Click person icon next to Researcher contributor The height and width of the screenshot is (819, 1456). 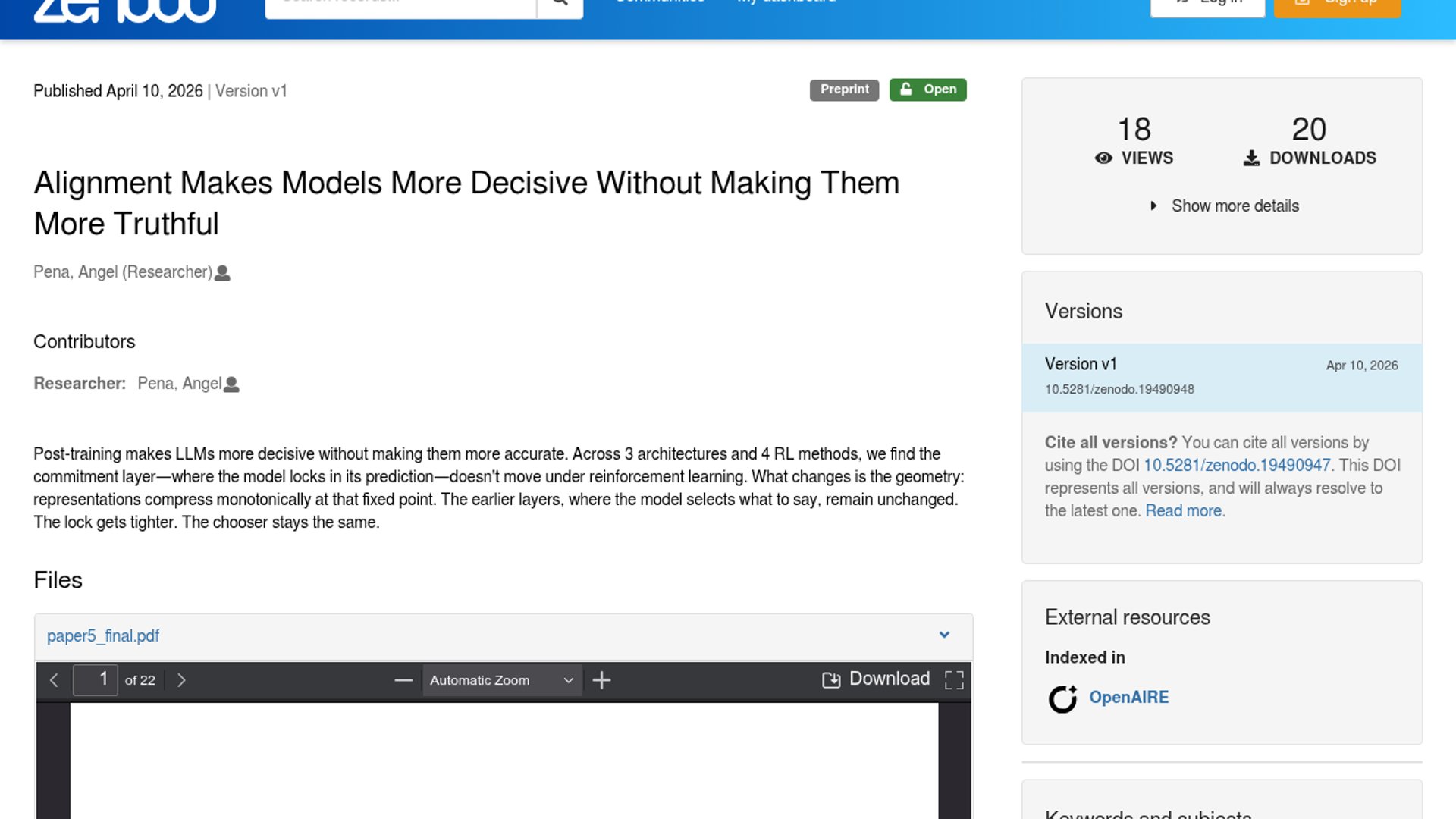coord(232,384)
